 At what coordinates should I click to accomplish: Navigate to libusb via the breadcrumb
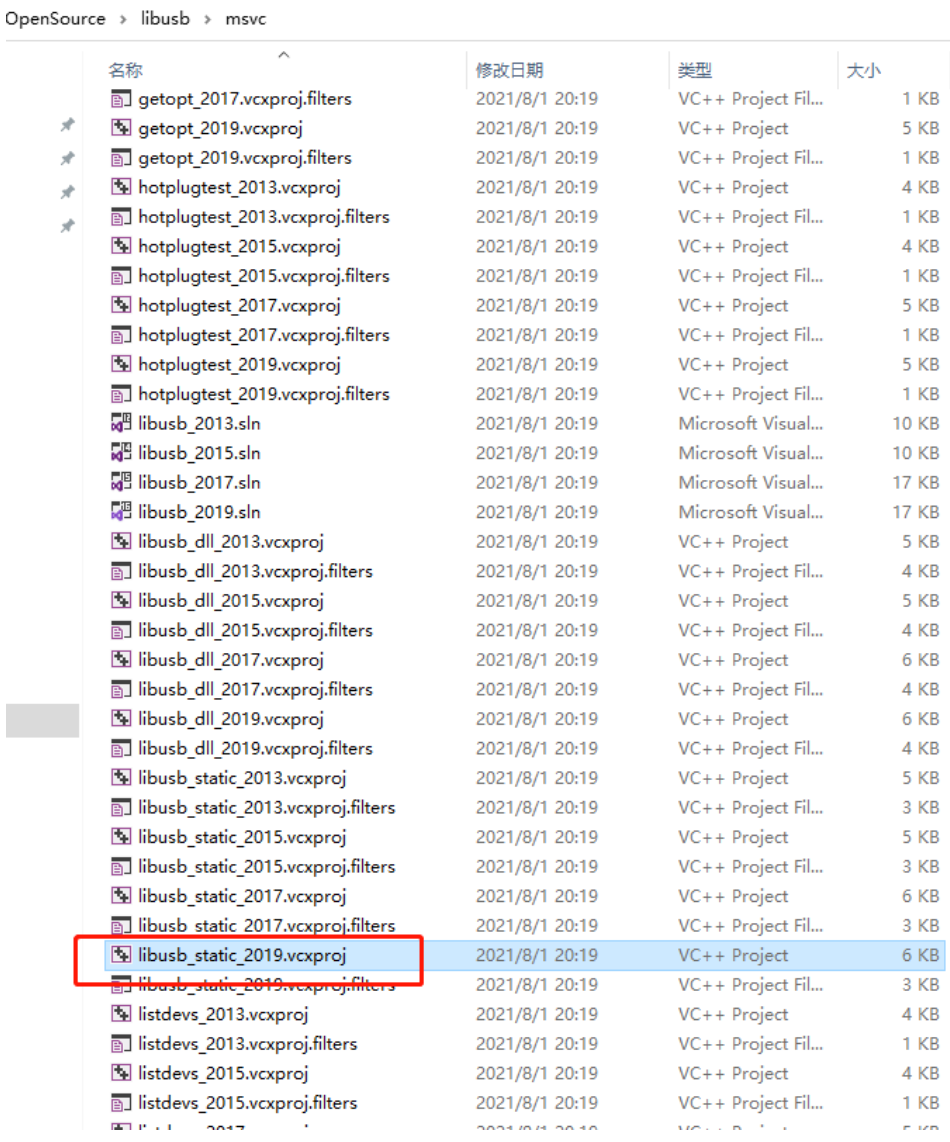[x=164, y=18]
